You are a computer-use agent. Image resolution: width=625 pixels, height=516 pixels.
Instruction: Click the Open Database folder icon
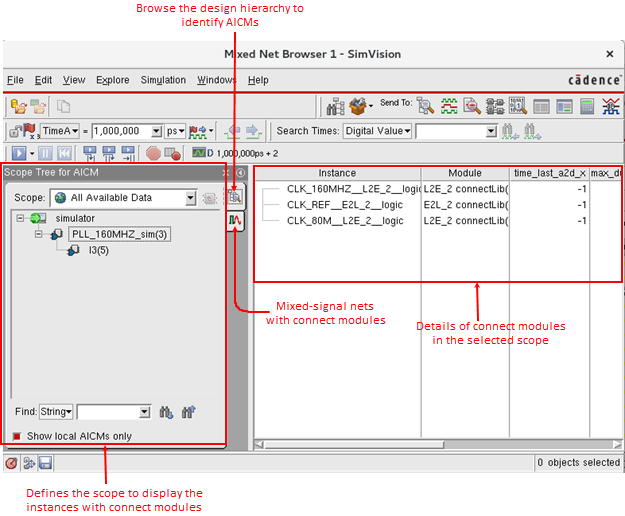click(x=18, y=107)
